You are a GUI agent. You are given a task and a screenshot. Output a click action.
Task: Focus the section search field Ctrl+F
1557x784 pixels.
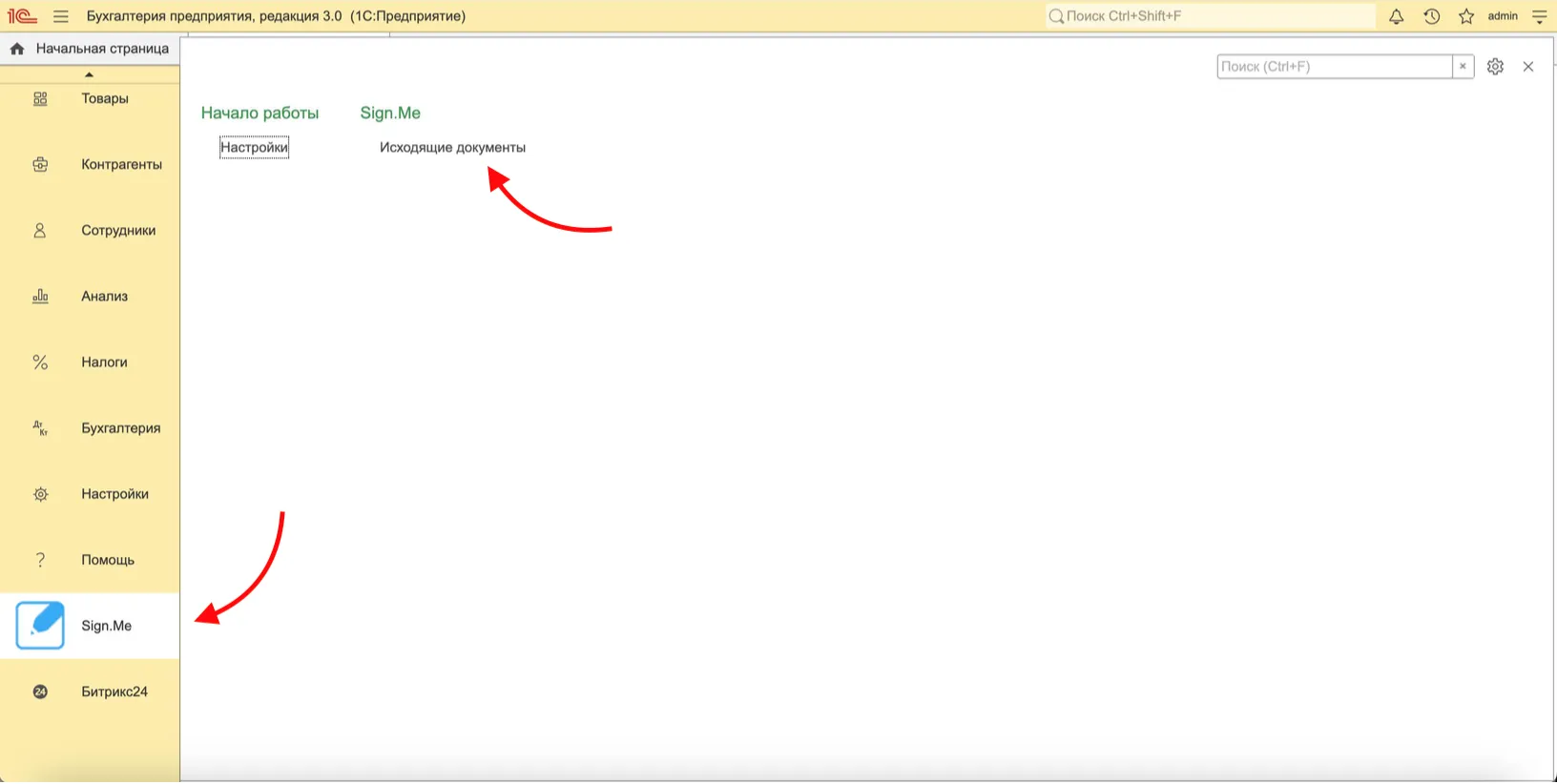1334,66
